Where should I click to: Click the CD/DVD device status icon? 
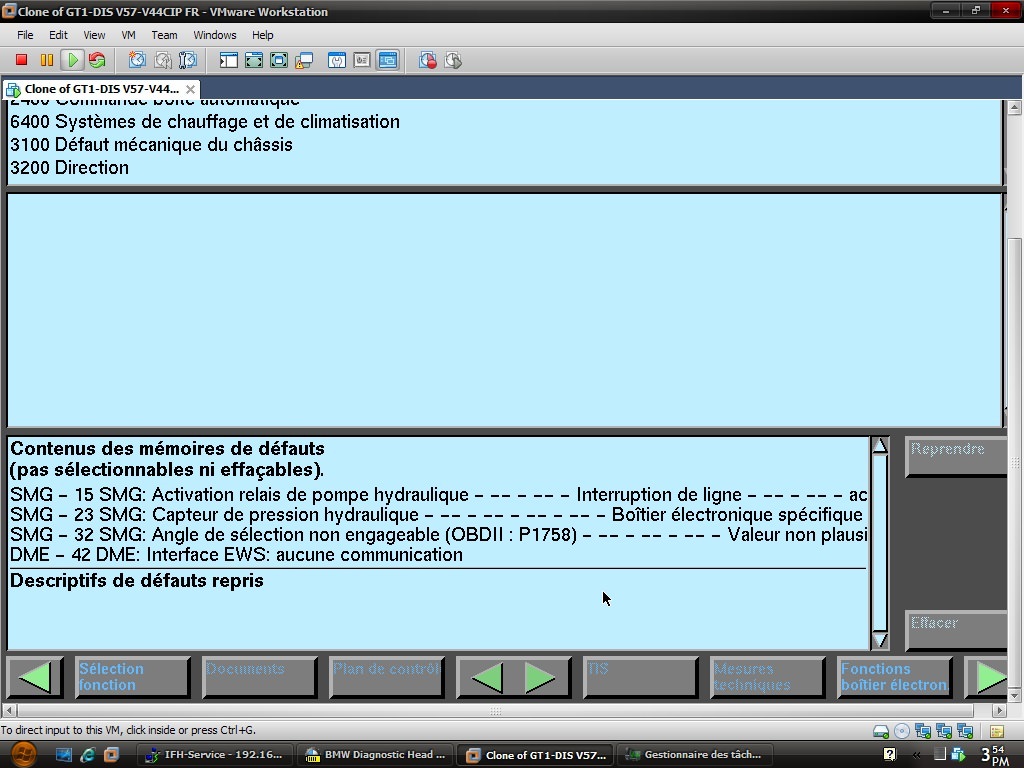coord(901,731)
